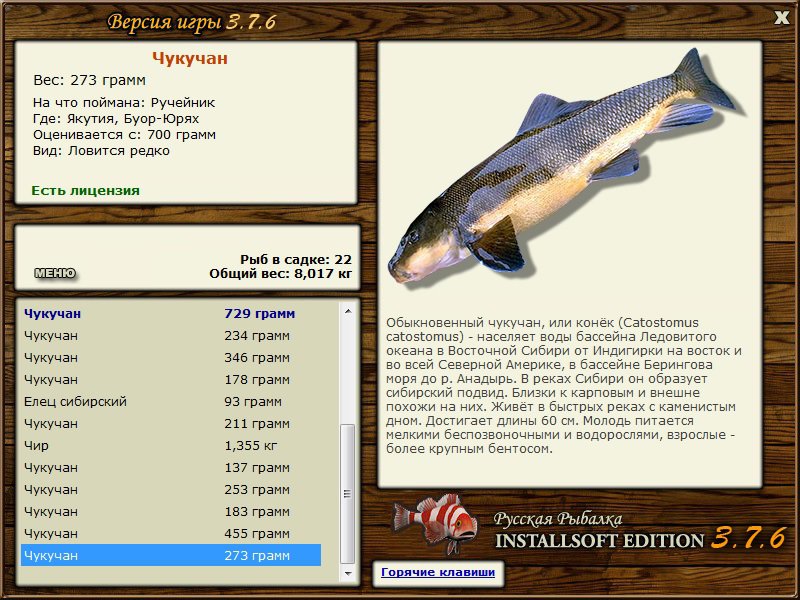The width and height of the screenshot is (800, 600).
Task: Select the highlighted Чукучан 273 грамм row
Action: click(171, 555)
